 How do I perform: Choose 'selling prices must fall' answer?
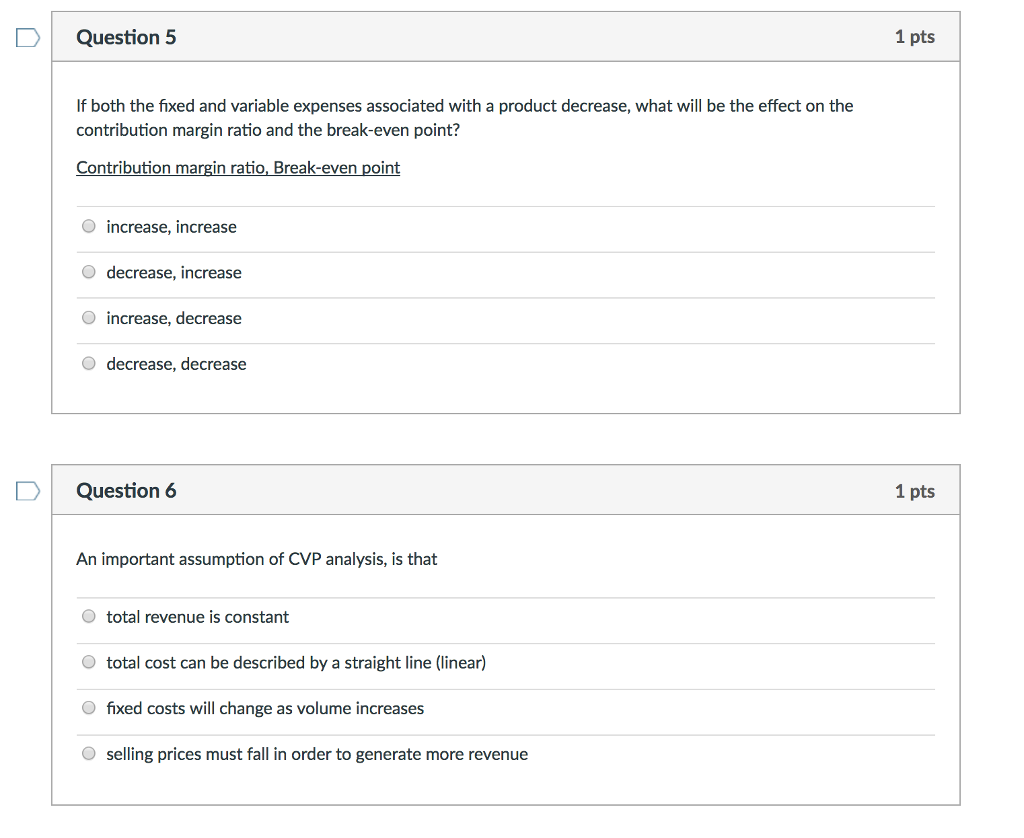tap(88, 753)
